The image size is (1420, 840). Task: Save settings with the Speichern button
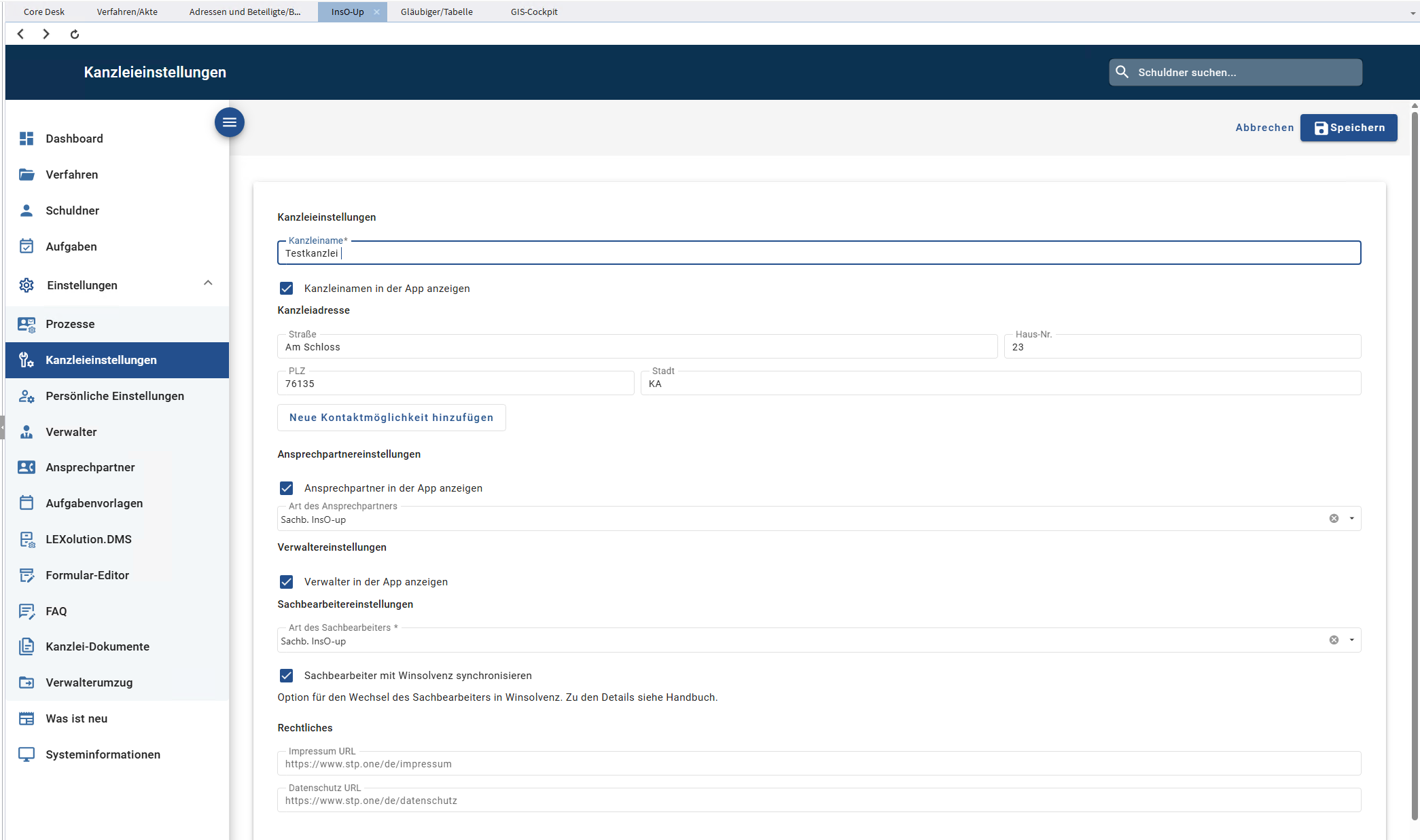(x=1349, y=128)
